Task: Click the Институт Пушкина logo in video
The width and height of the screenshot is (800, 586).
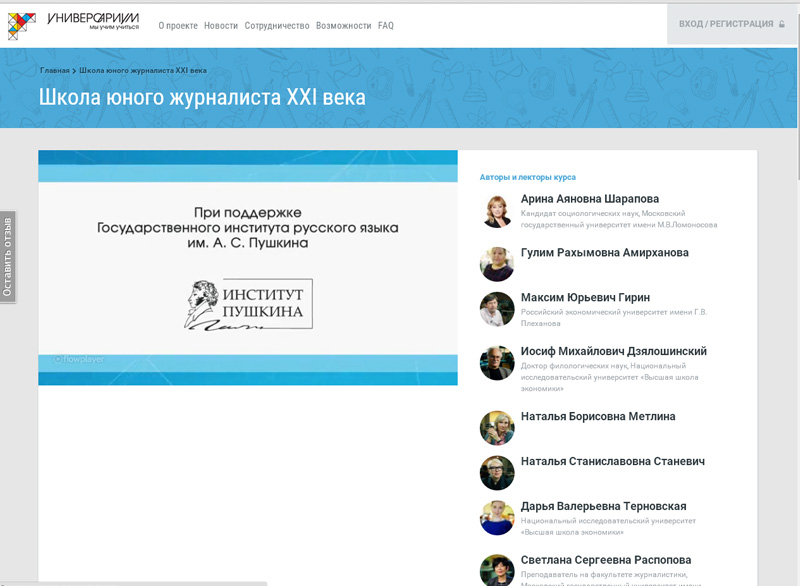Action: [x=248, y=304]
